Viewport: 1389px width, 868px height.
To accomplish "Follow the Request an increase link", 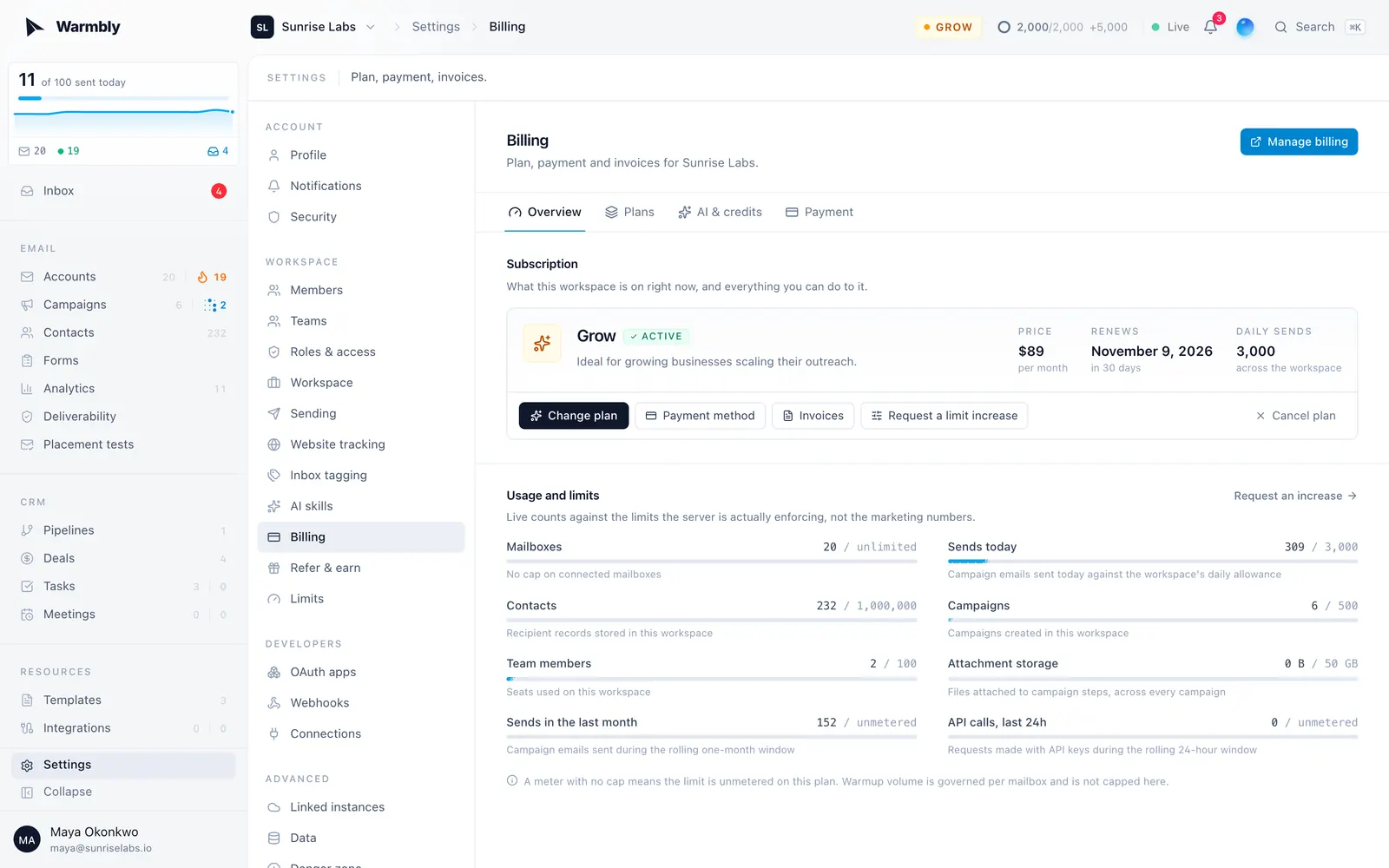I will pyautogui.click(x=1295, y=496).
